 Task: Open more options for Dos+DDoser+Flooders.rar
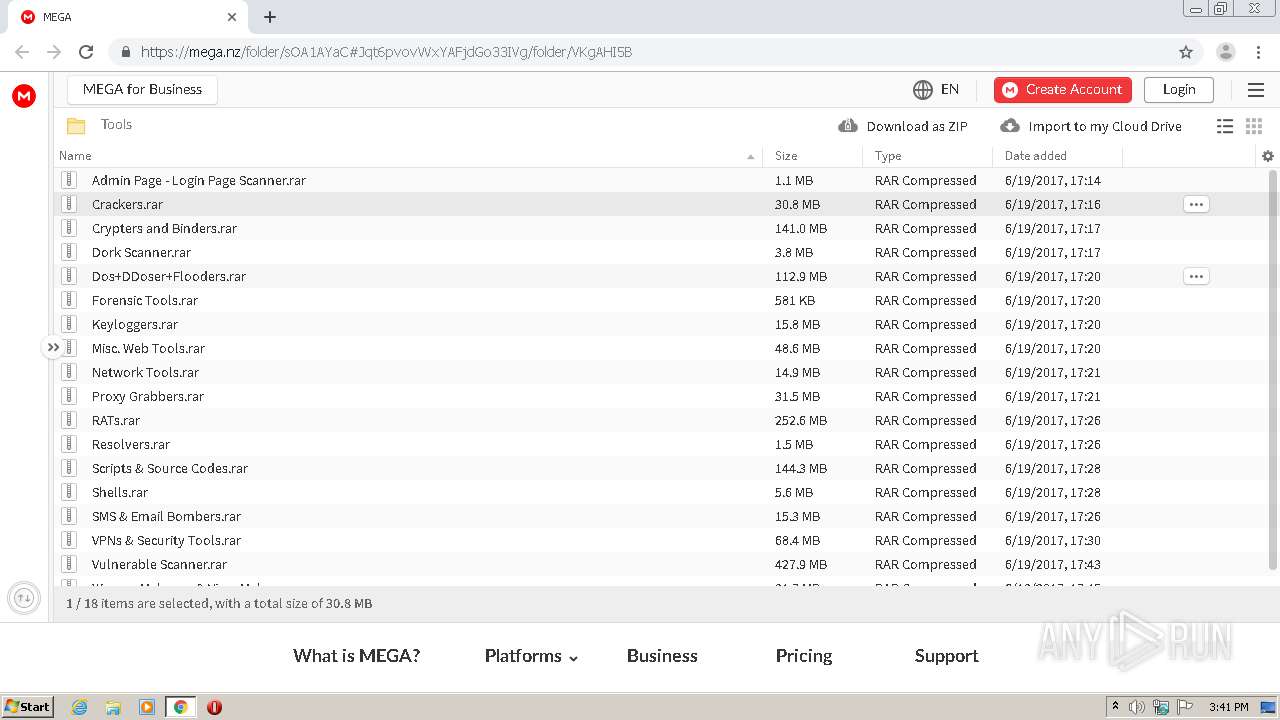(x=1196, y=276)
